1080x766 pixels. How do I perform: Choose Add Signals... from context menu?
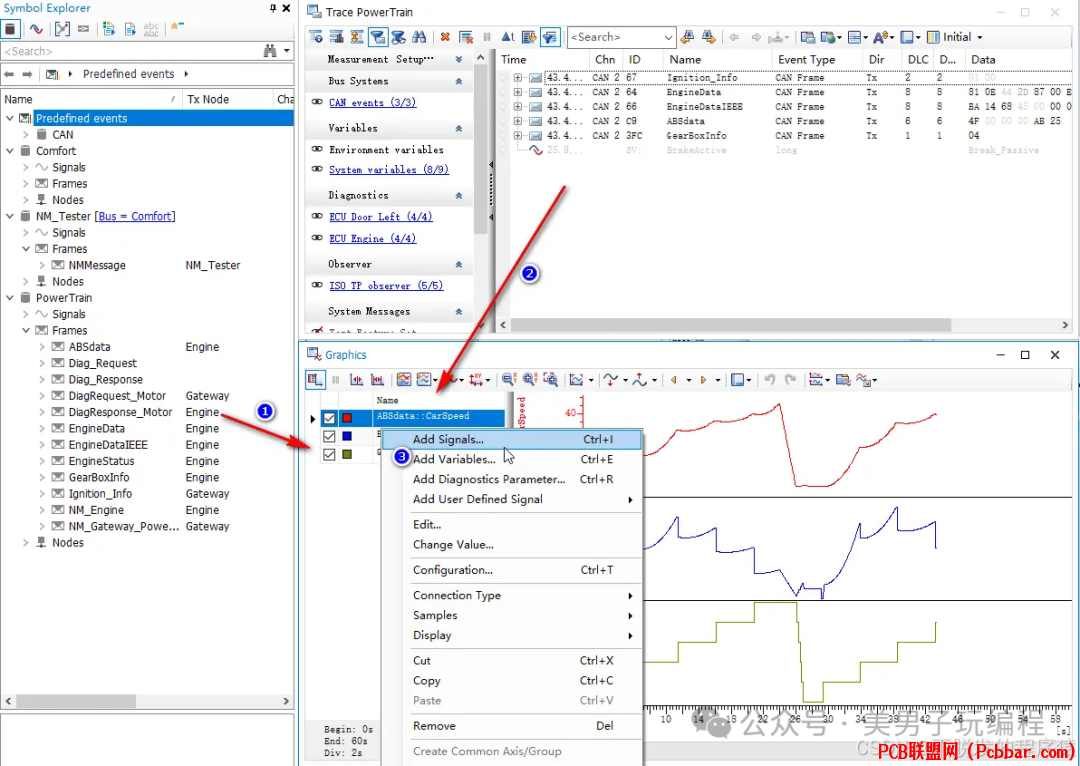point(512,439)
